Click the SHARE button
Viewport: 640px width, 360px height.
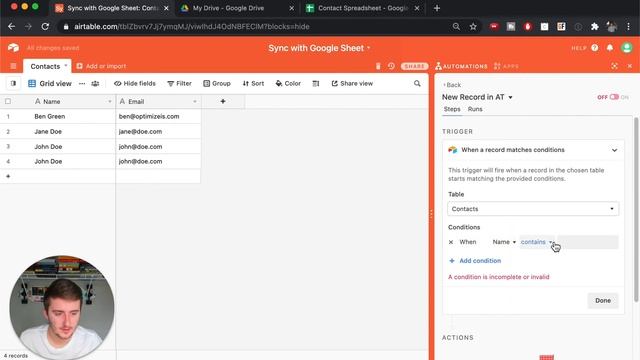(x=415, y=66)
